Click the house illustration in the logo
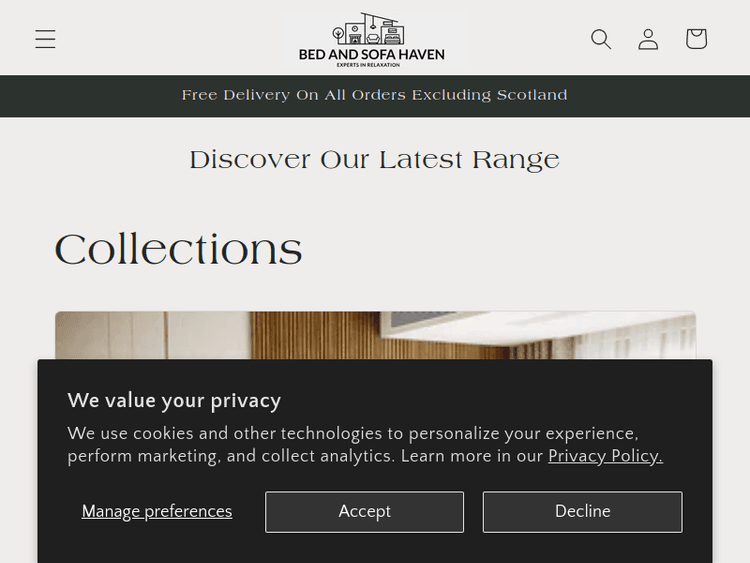Image resolution: width=750 pixels, height=563 pixels. (371, 28)
